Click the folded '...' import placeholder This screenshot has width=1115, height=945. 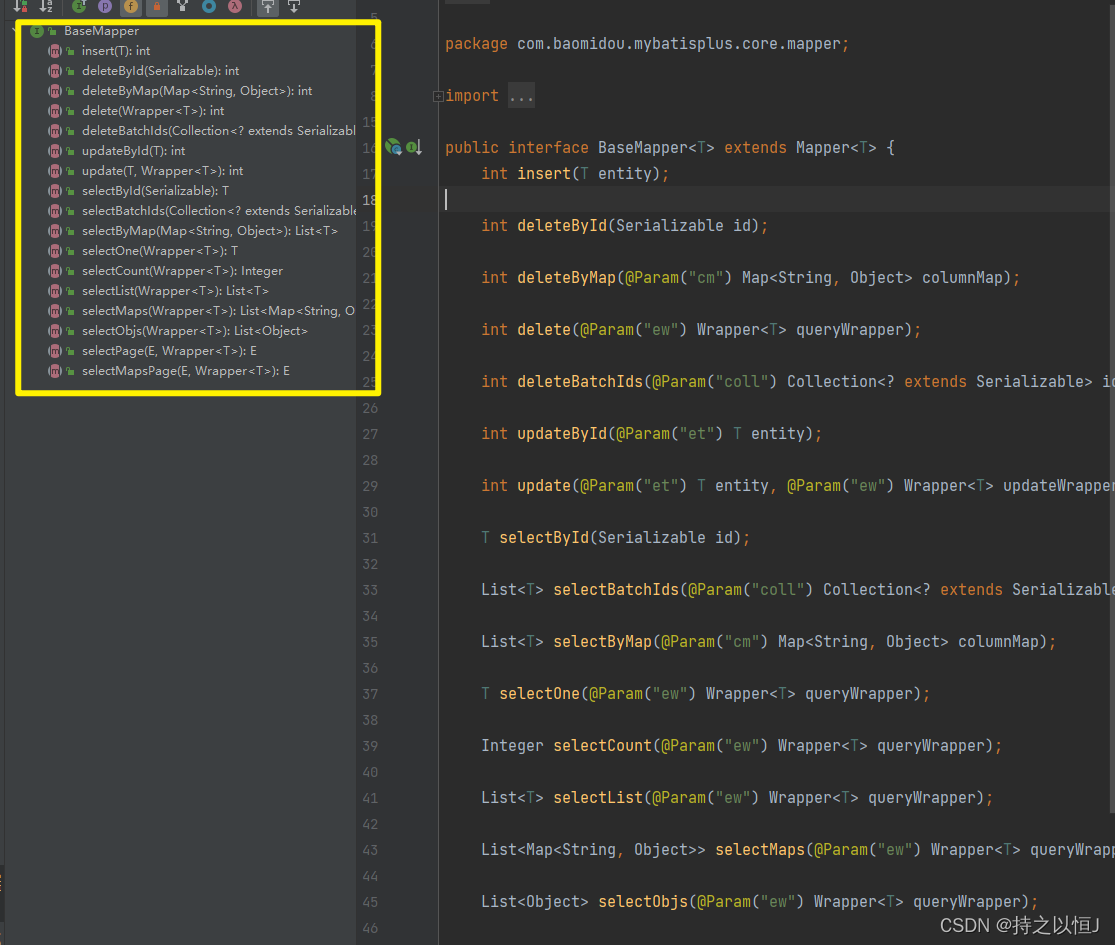point(521,96)
